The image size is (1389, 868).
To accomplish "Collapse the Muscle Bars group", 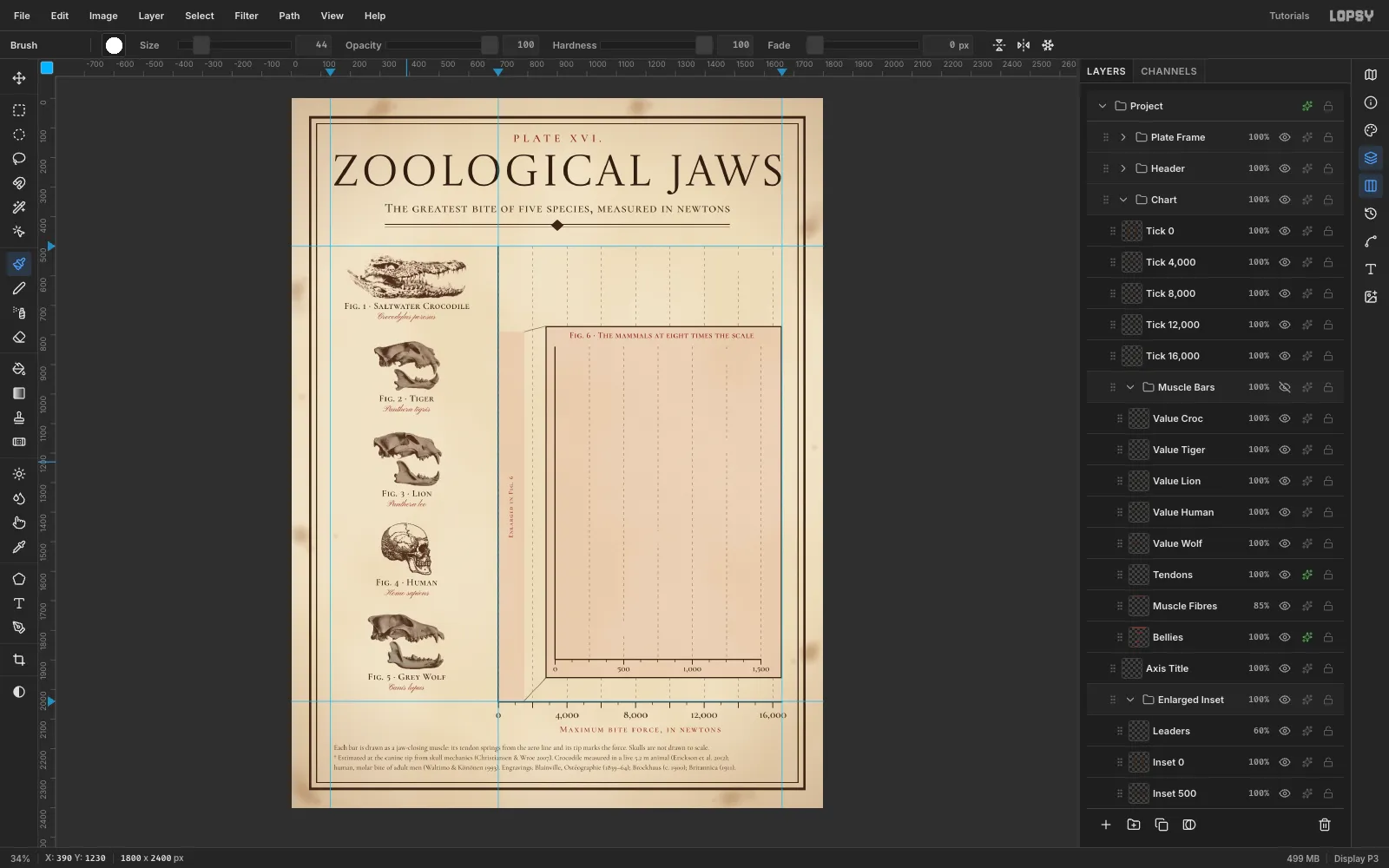I will pos(1130,387).
